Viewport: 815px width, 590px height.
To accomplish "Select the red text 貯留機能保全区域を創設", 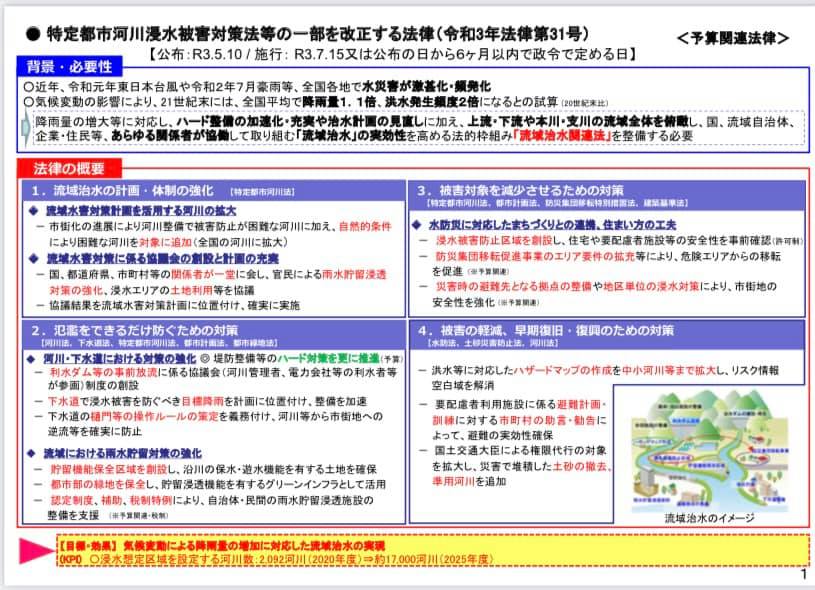I will (x=108, y=469).
